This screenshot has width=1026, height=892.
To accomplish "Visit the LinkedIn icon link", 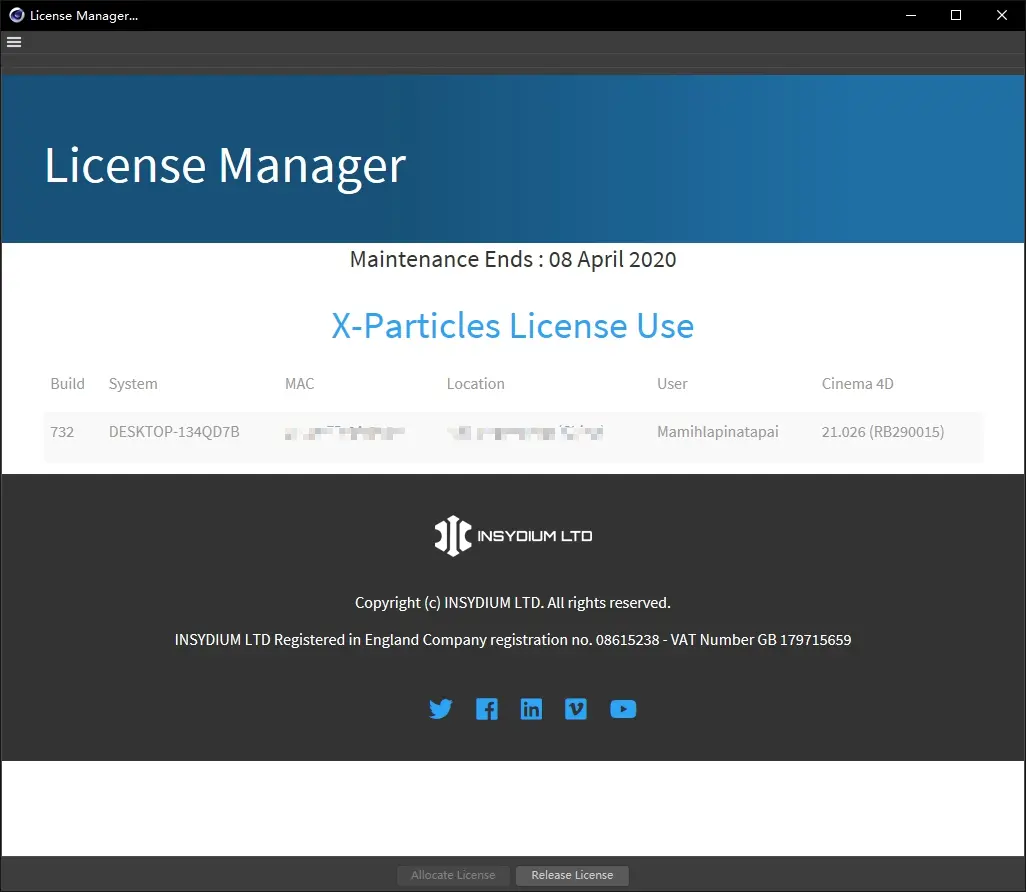I will click(531, 709).
